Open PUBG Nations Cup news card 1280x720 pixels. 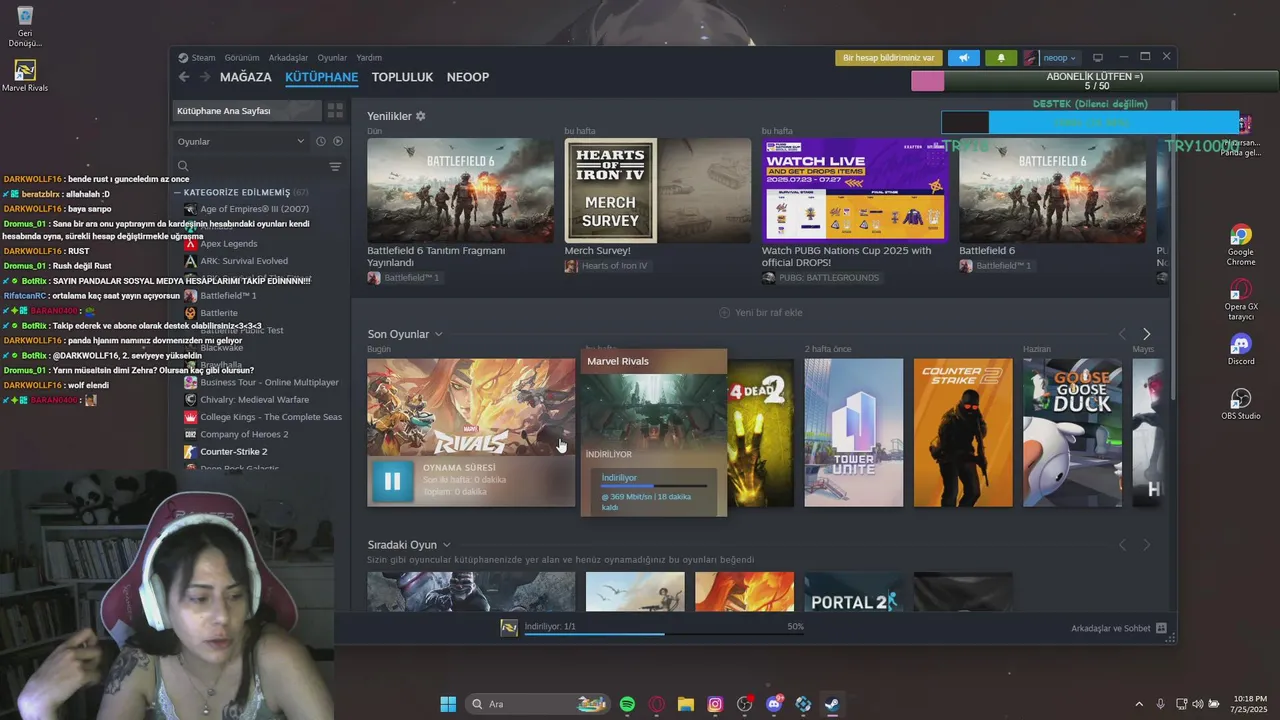coord(855,191)
